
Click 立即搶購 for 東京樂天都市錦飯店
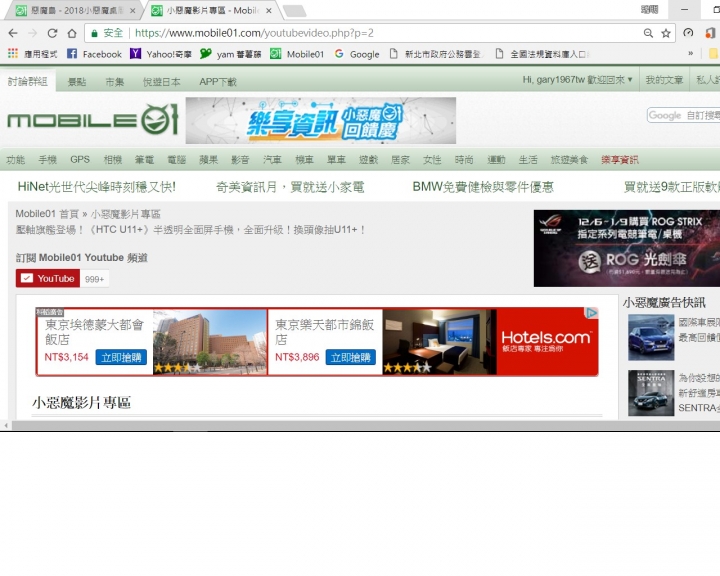pos(350,357)
